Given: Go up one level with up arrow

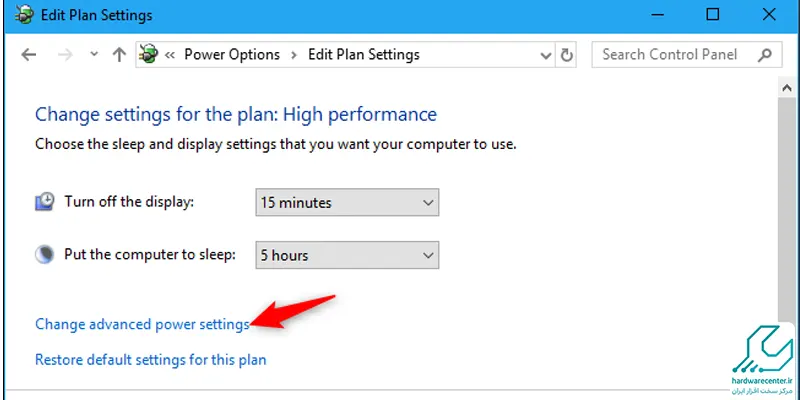Looking at the screenshot, I should coord(119,55).
